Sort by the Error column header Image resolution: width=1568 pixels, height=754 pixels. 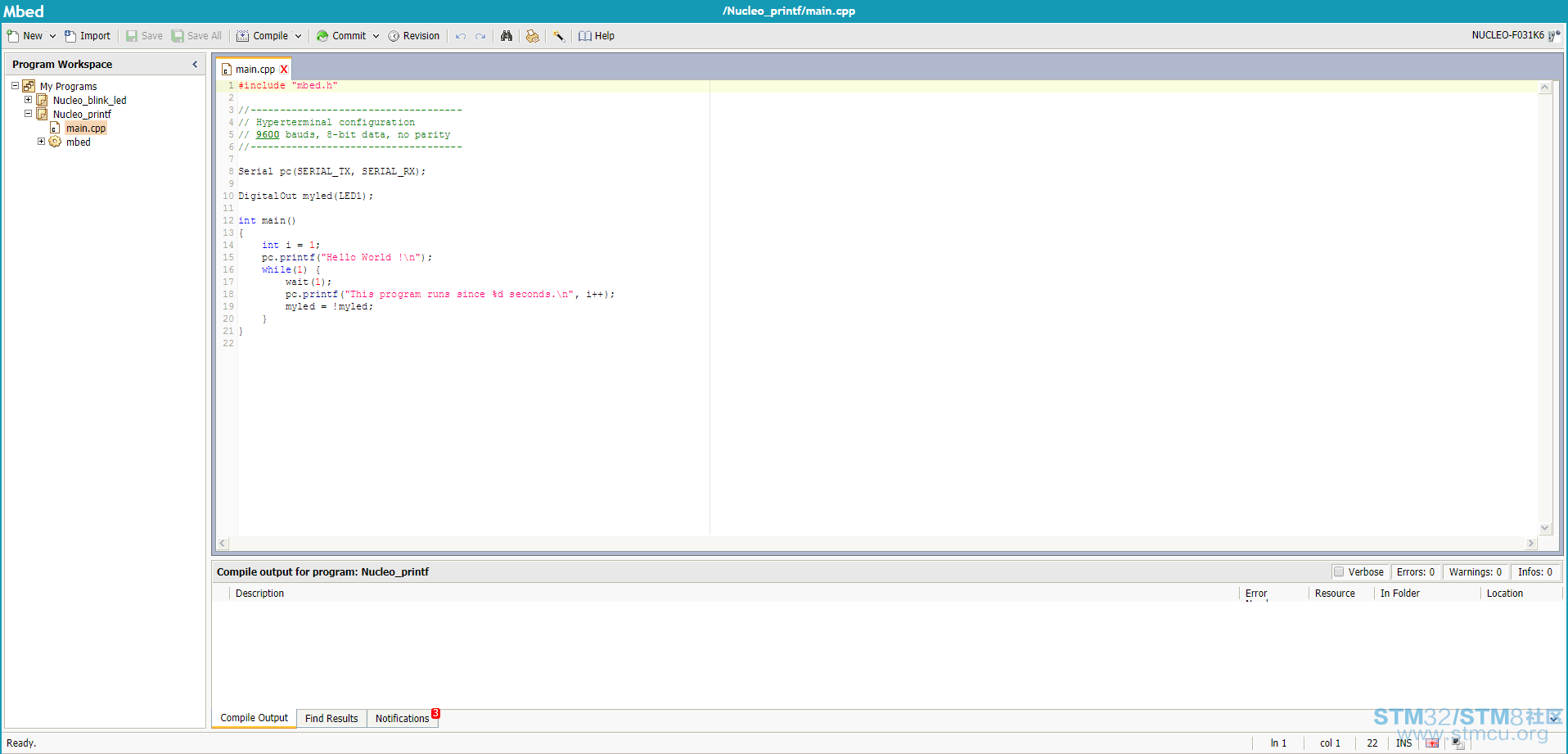coord(1274,594)
